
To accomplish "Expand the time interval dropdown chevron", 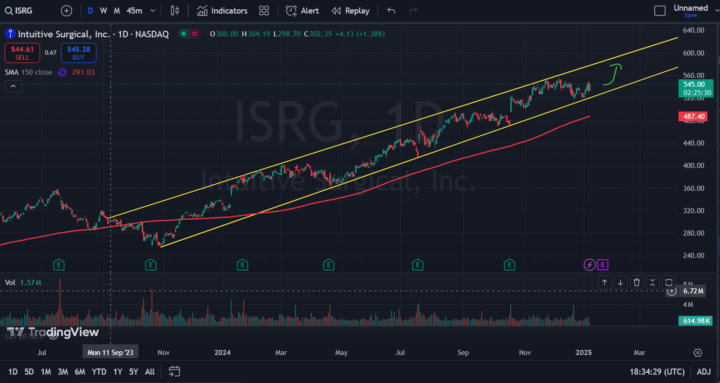I will point(153,11).
